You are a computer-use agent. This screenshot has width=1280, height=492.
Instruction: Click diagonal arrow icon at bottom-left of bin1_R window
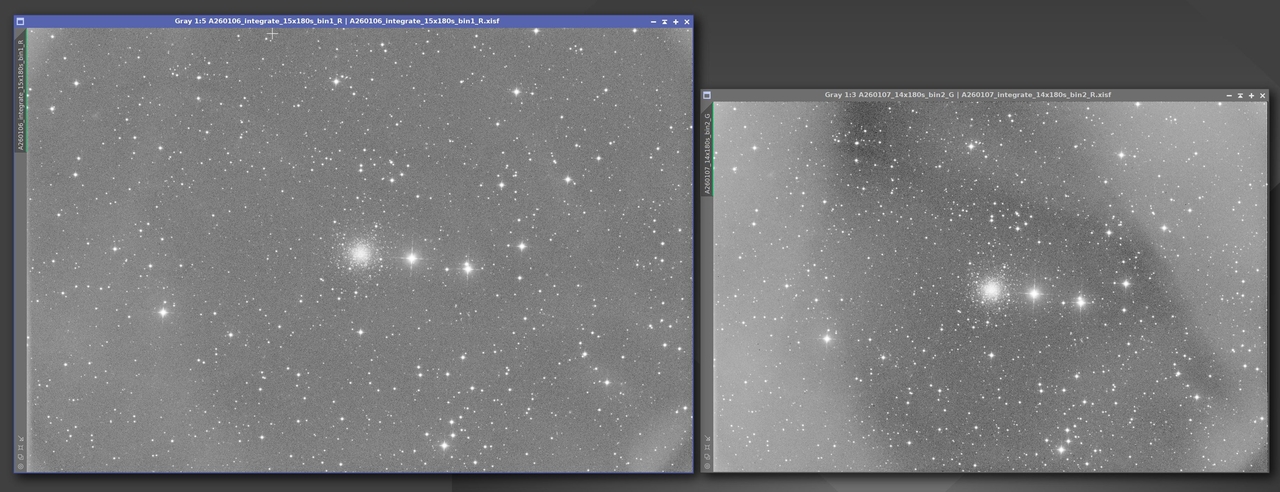21,438
